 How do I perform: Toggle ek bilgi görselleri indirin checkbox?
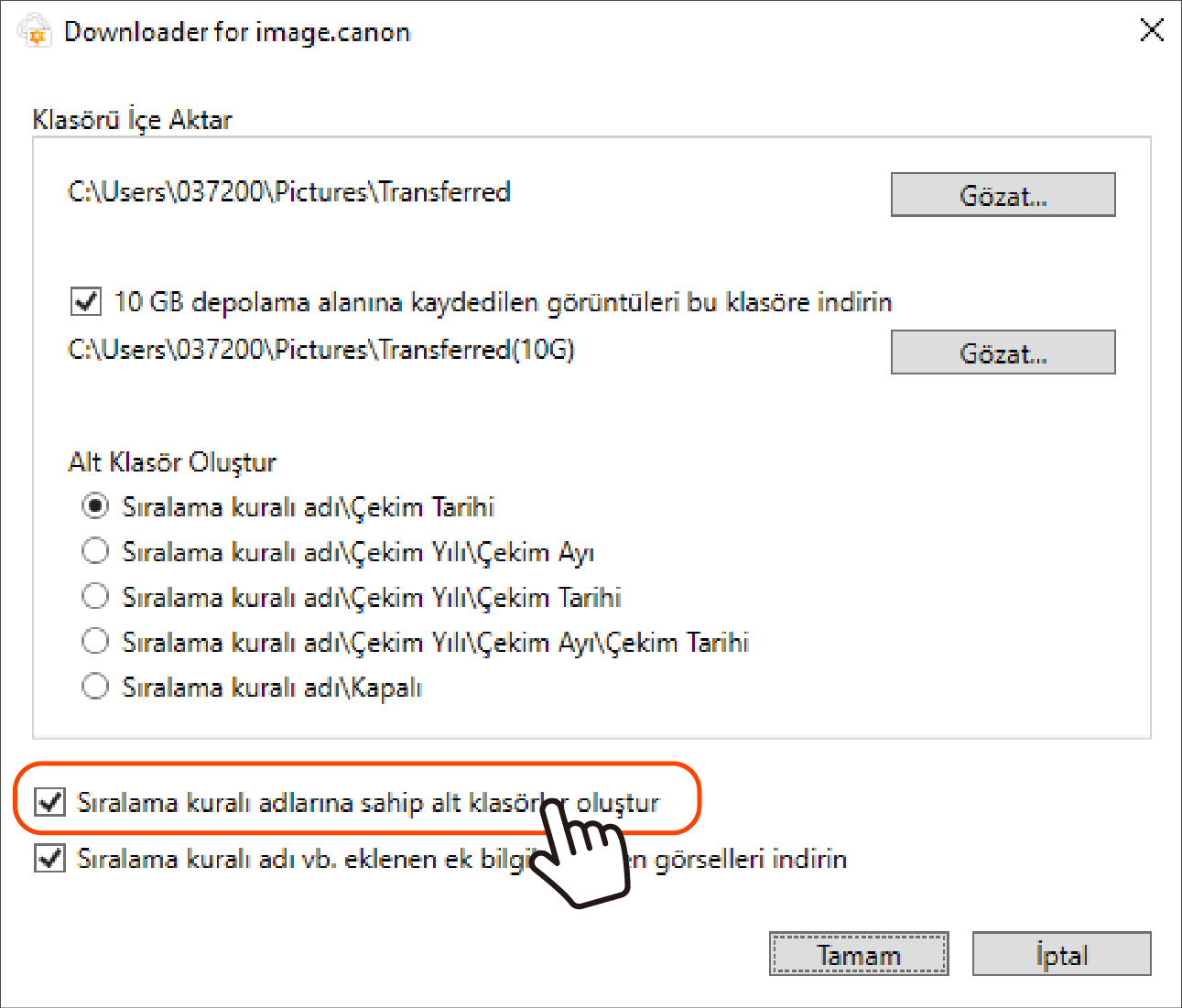(x=49, y=859)
